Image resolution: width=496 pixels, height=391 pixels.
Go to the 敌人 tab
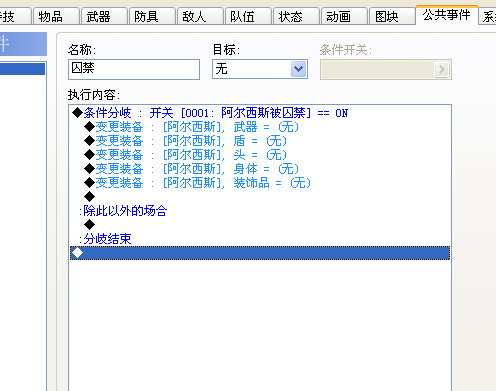(200, 16)
